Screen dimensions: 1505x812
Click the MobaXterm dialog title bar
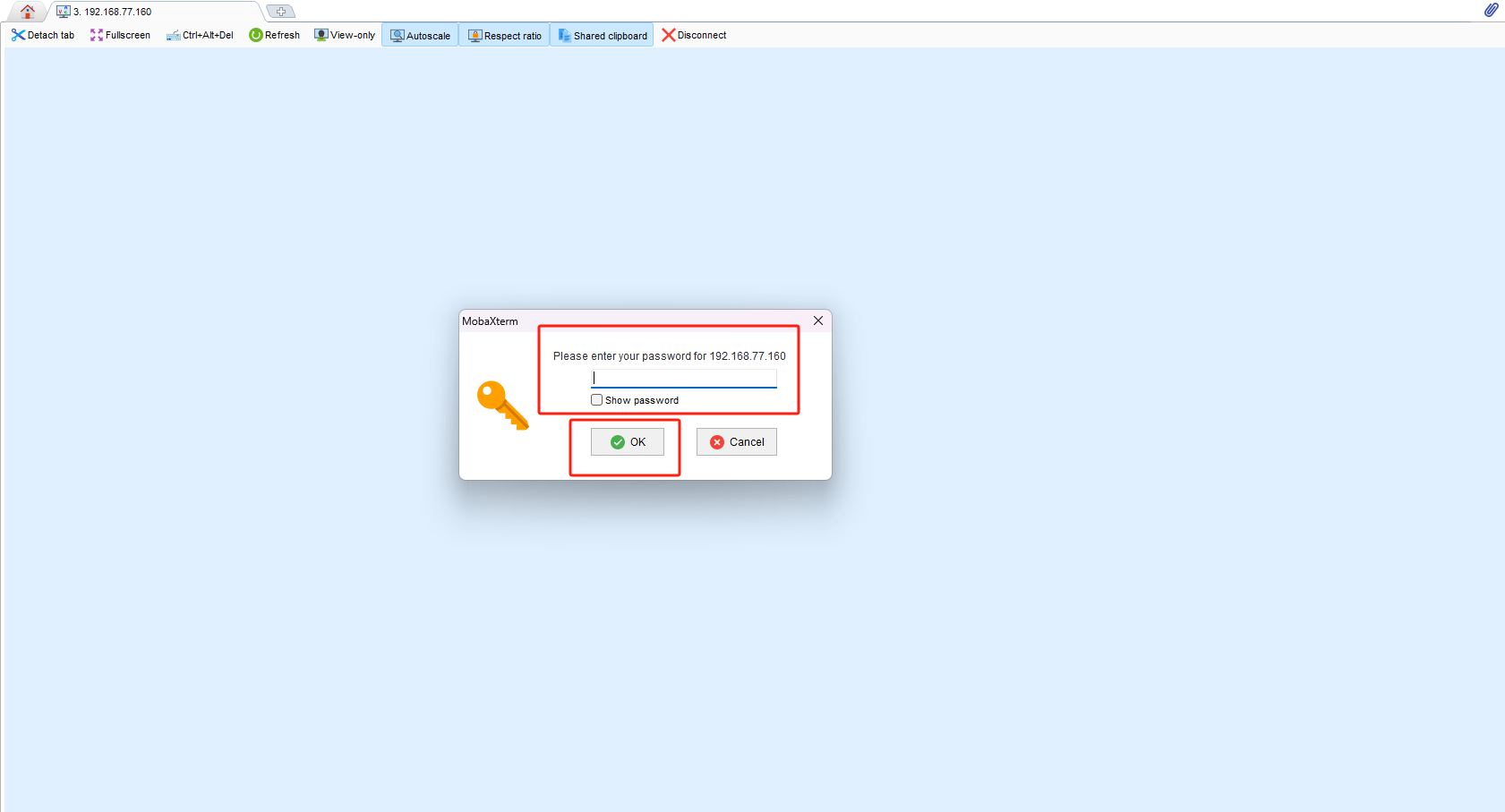point(627,321)
